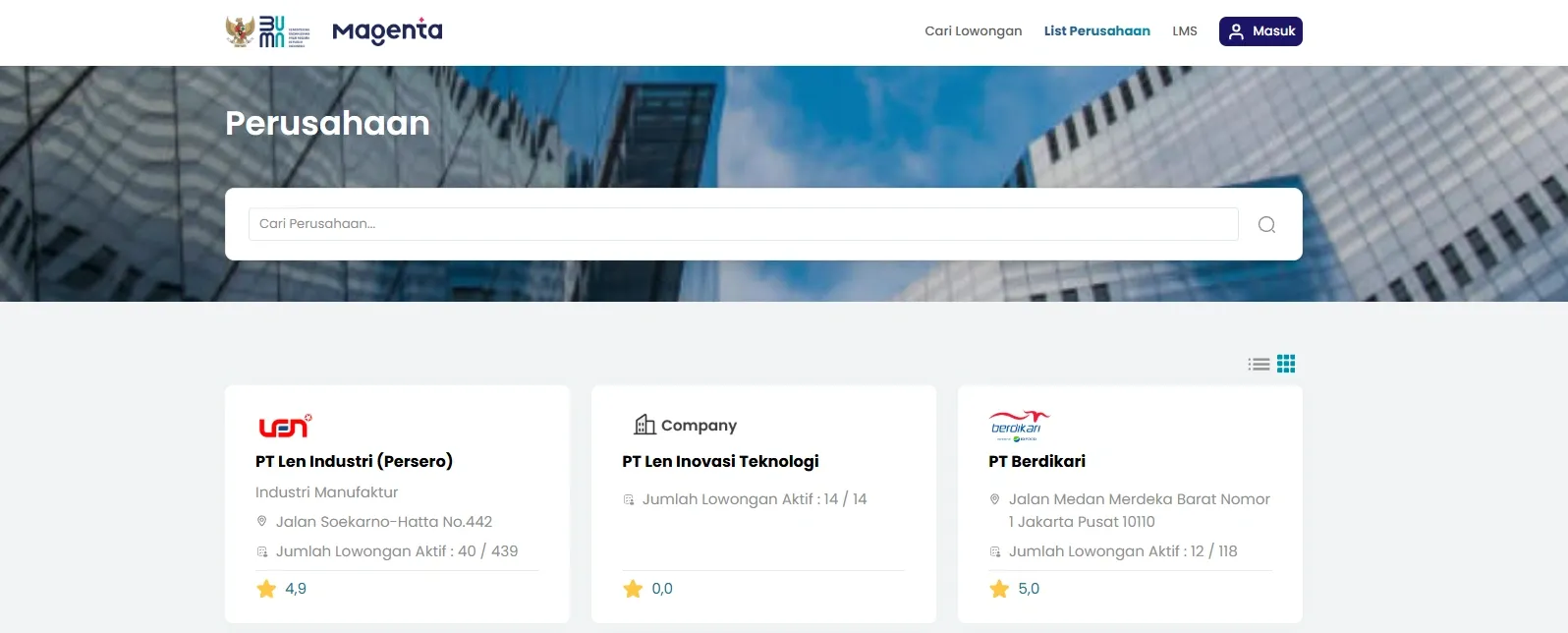Open PT Len Industri (Persero) company
The height and width of the screenshot is (633, 1568).
(354, 461)
